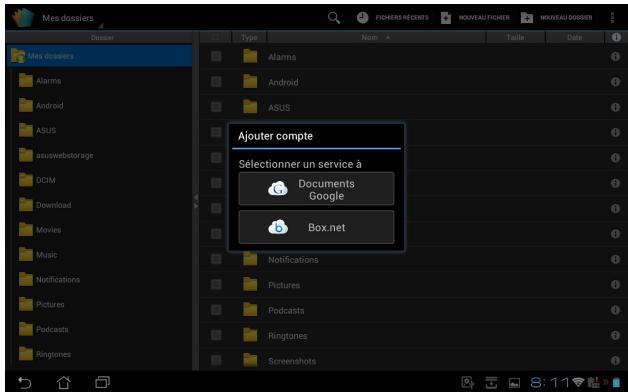The width and height of the screenshot is (628, 392).
Task: Click the file manager app logo
Action: (x=23, y=18)
